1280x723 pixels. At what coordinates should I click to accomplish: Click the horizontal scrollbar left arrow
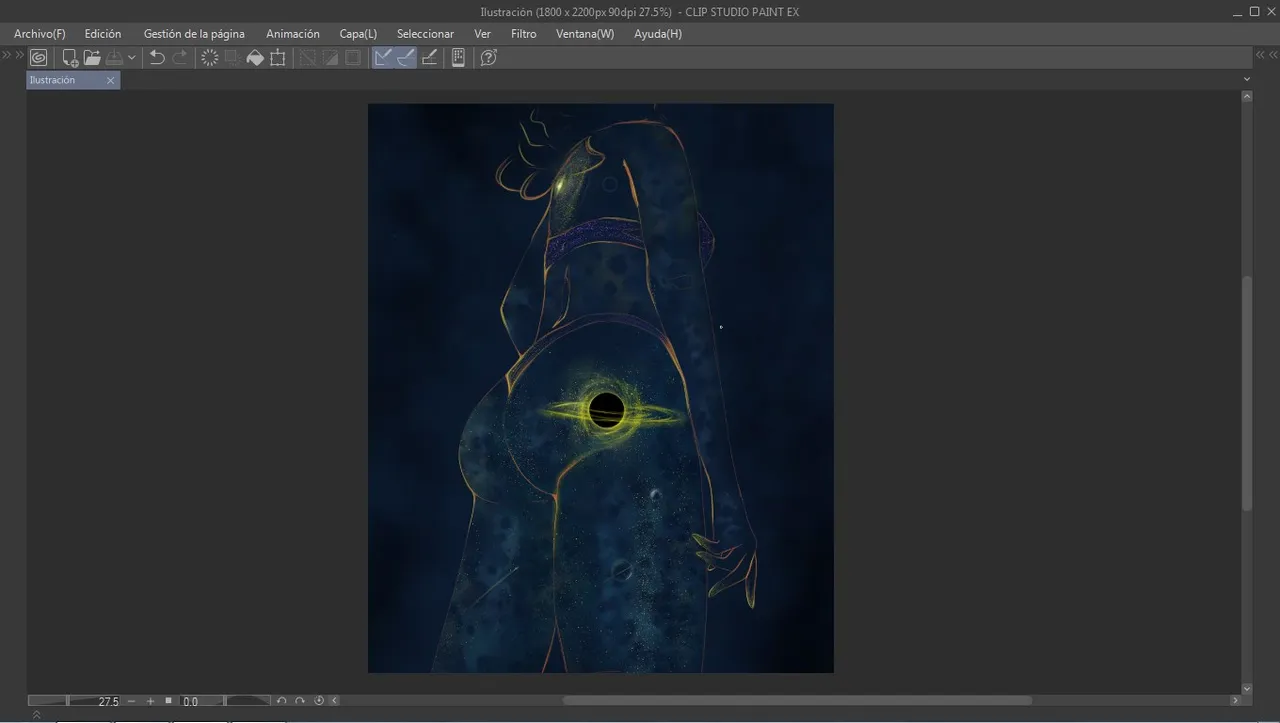click(334, 701)
